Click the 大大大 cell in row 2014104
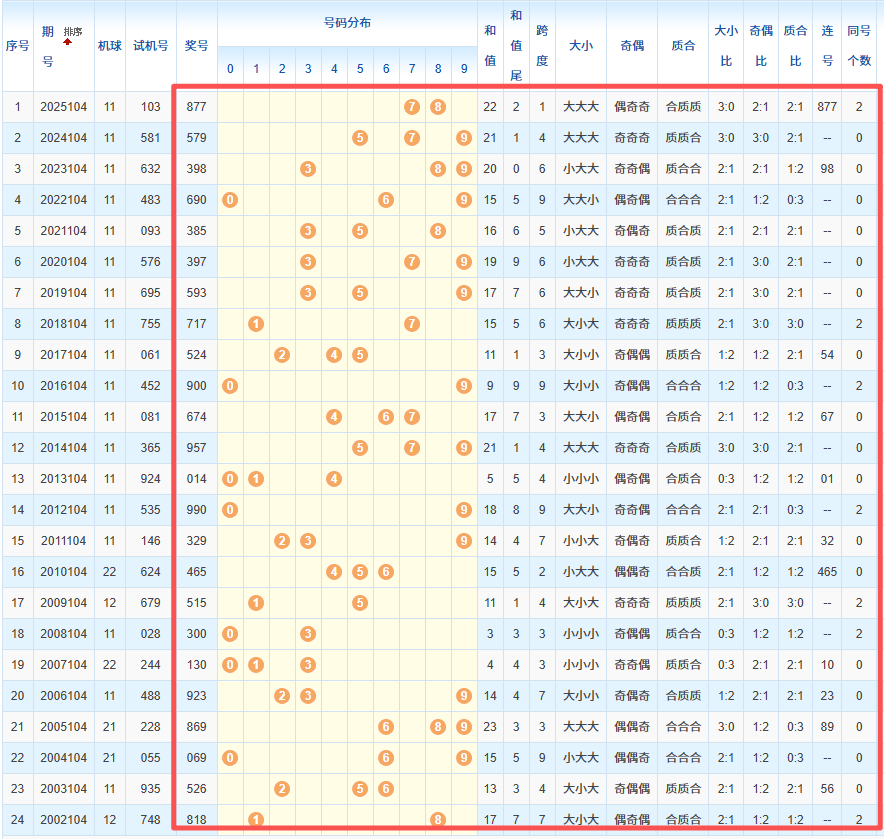Image resolution: width=884 pixels, height=839 pixels. [581, 448]
